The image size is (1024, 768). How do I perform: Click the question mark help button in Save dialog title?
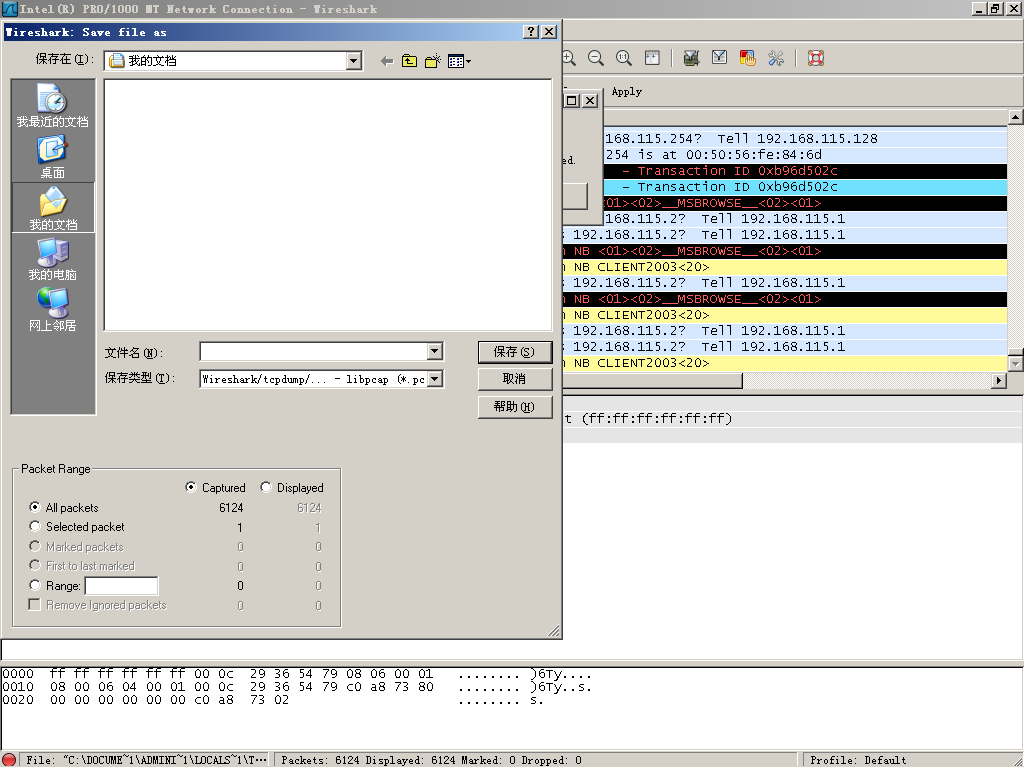[532, 32]
